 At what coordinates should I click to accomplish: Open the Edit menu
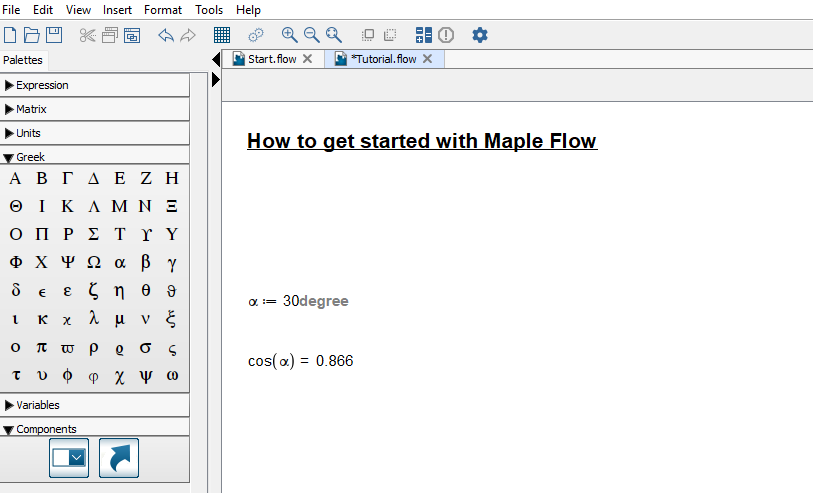click(43, 10)
